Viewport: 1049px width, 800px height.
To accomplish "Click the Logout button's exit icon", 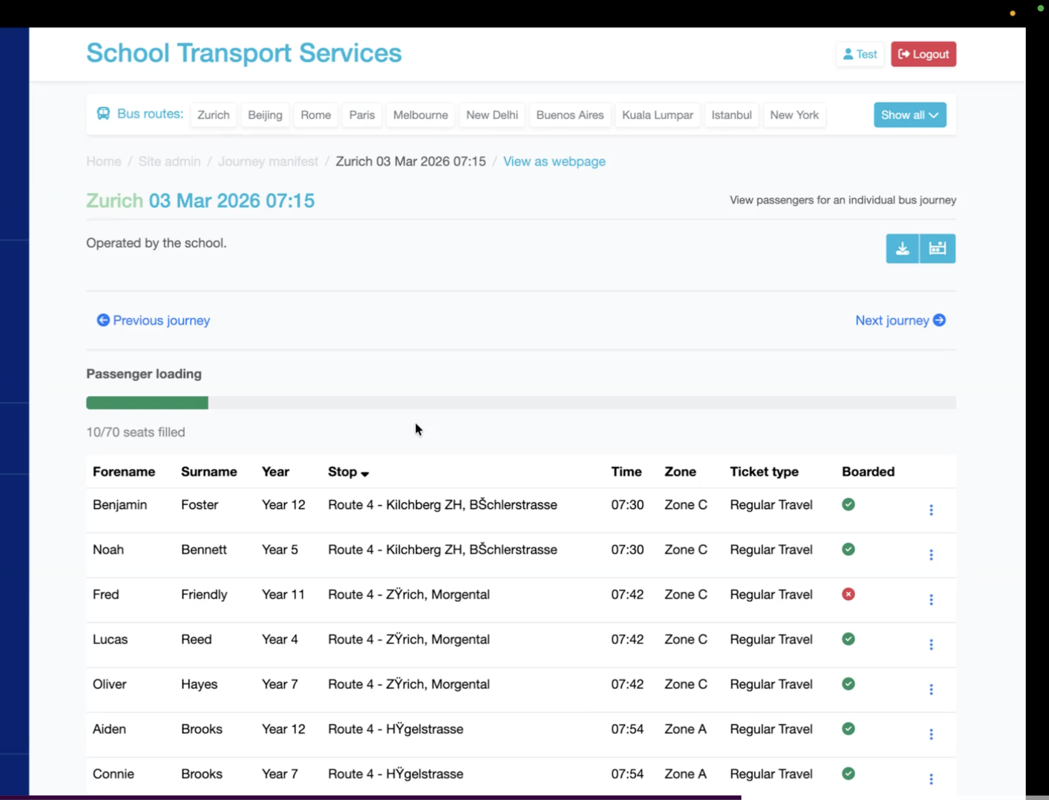I will tap(905, 54).
